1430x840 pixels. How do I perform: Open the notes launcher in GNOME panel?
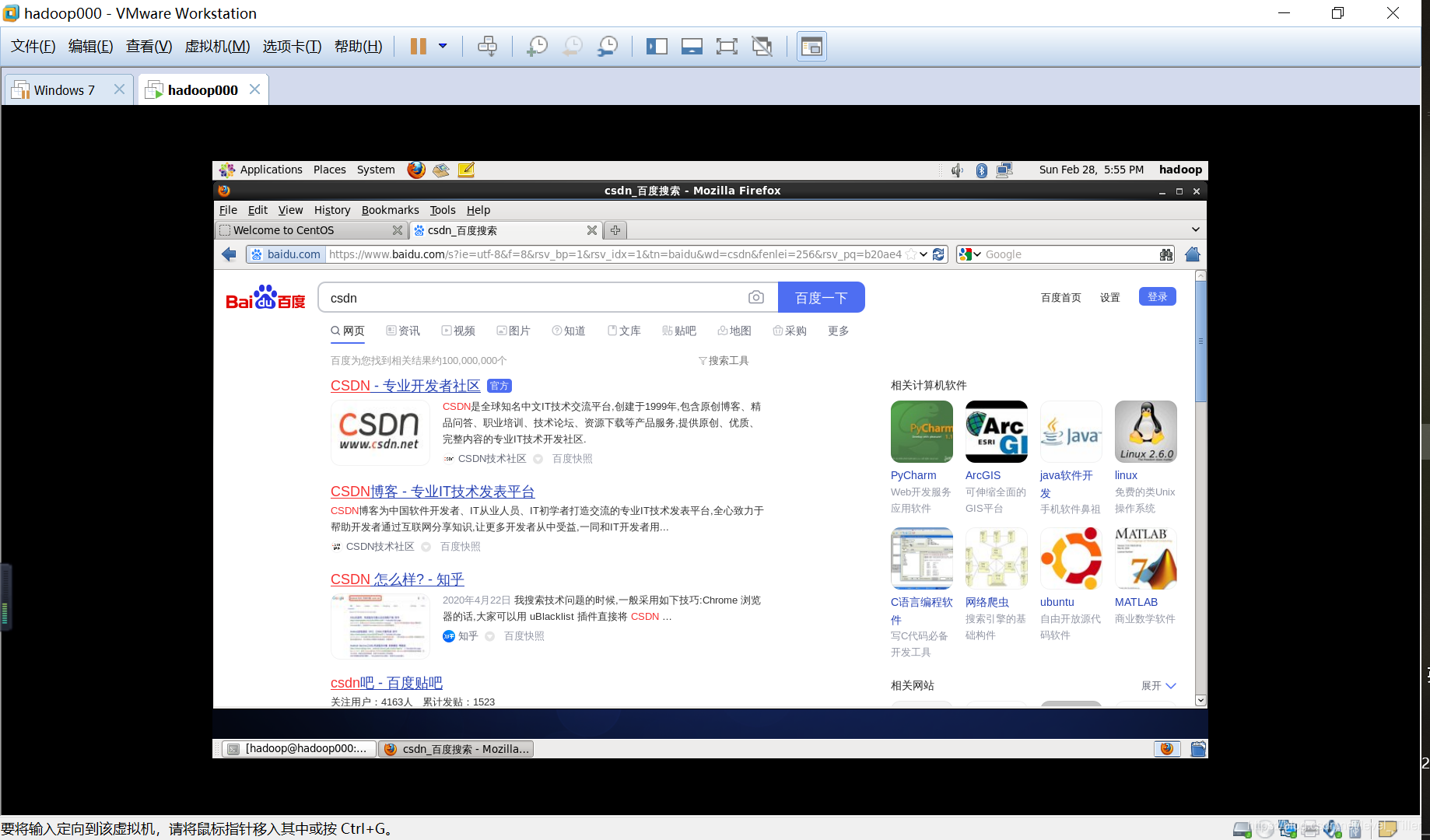click(x=466, y=170)
